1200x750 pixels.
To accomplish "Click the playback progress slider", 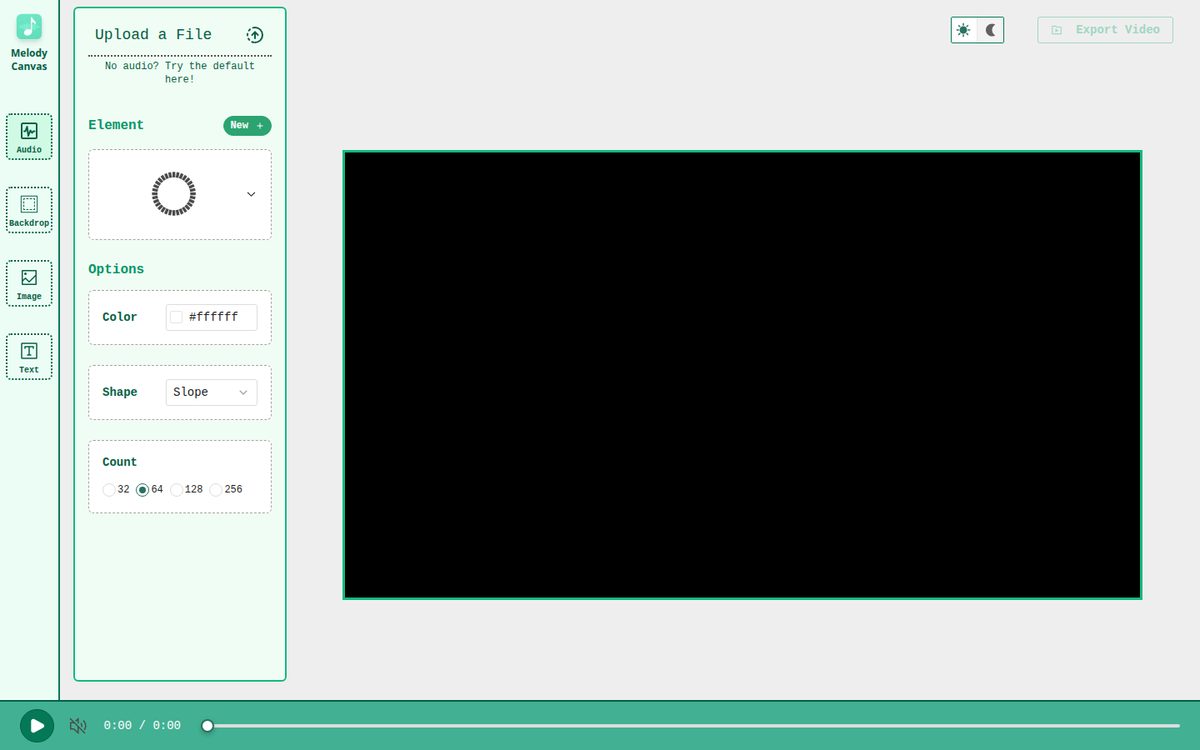I will coord(693,726).
